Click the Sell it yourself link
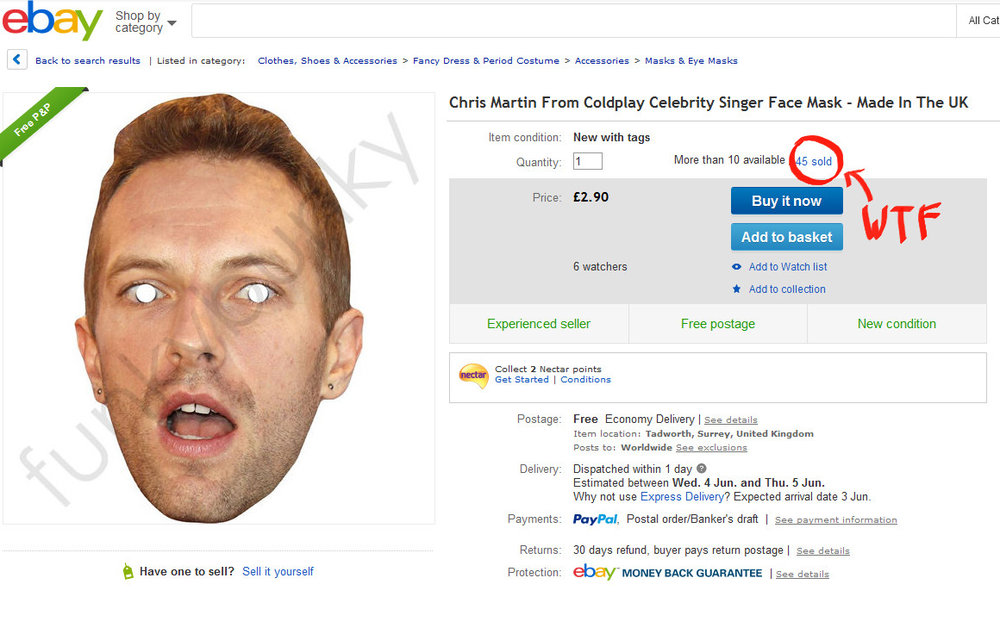 pyautogui.click(x=278, y=571)
